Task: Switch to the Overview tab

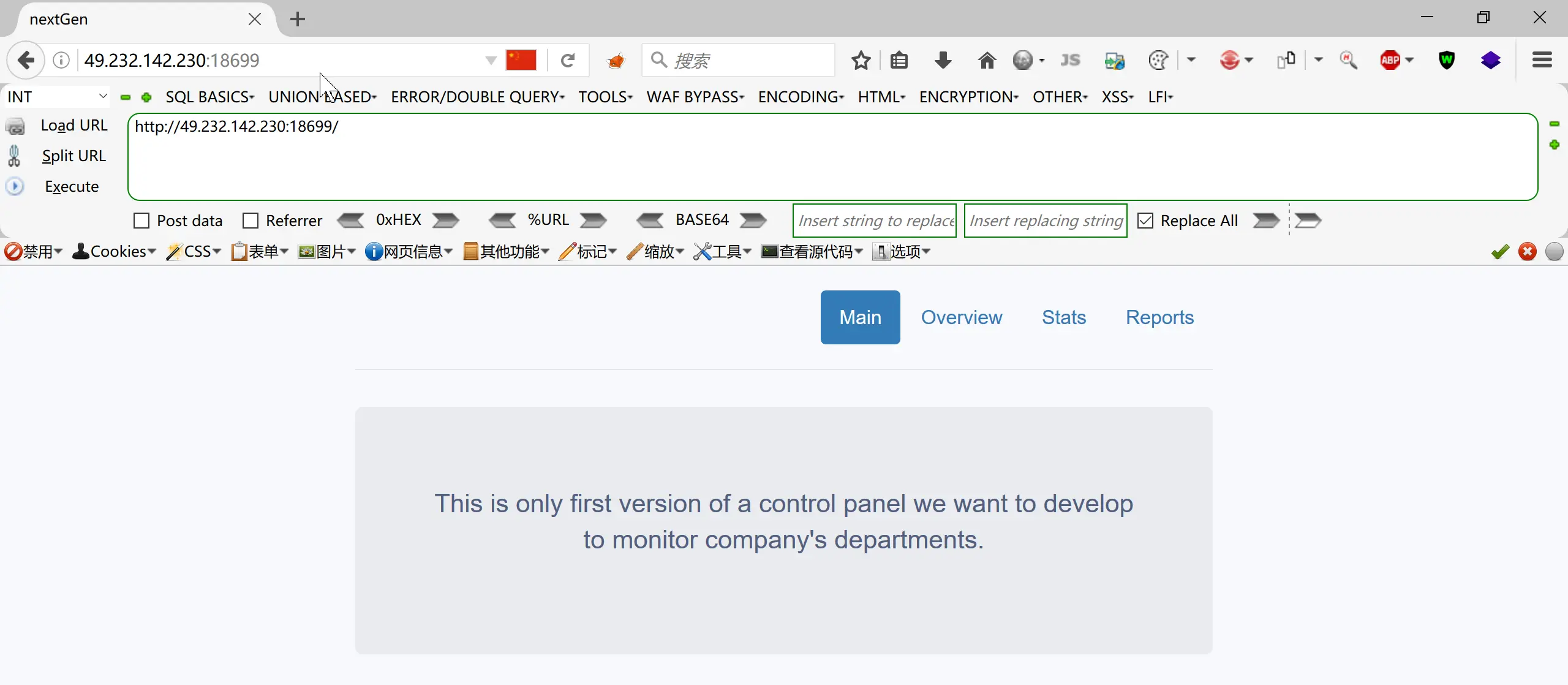Action: 961,317
